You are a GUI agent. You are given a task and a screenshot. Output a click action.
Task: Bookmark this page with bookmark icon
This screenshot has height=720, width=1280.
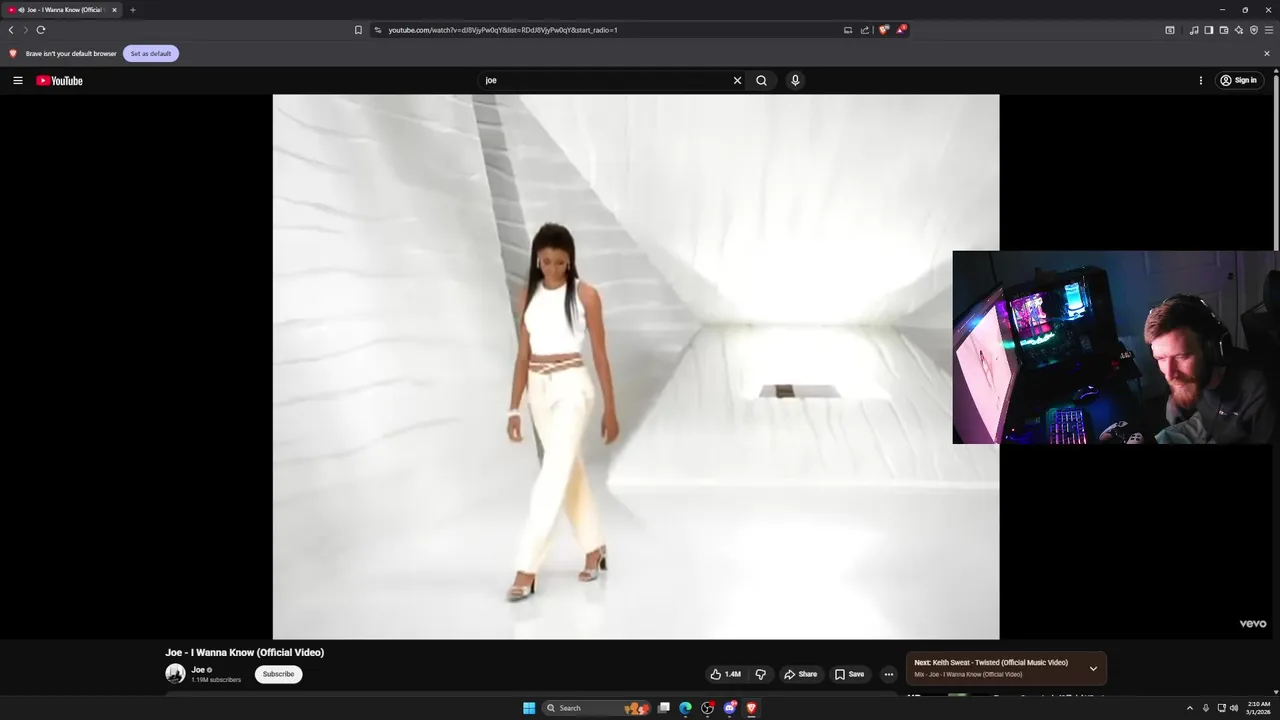point(358,30)
